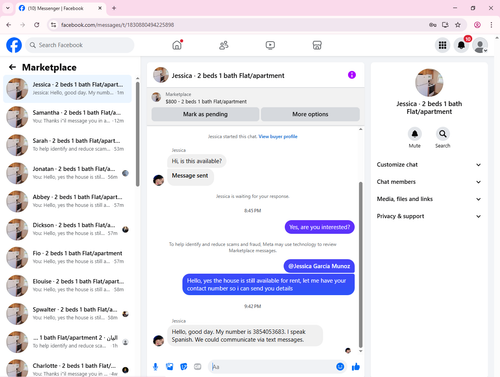
Task: Open the Chrome profile icon
Action: 477,25
